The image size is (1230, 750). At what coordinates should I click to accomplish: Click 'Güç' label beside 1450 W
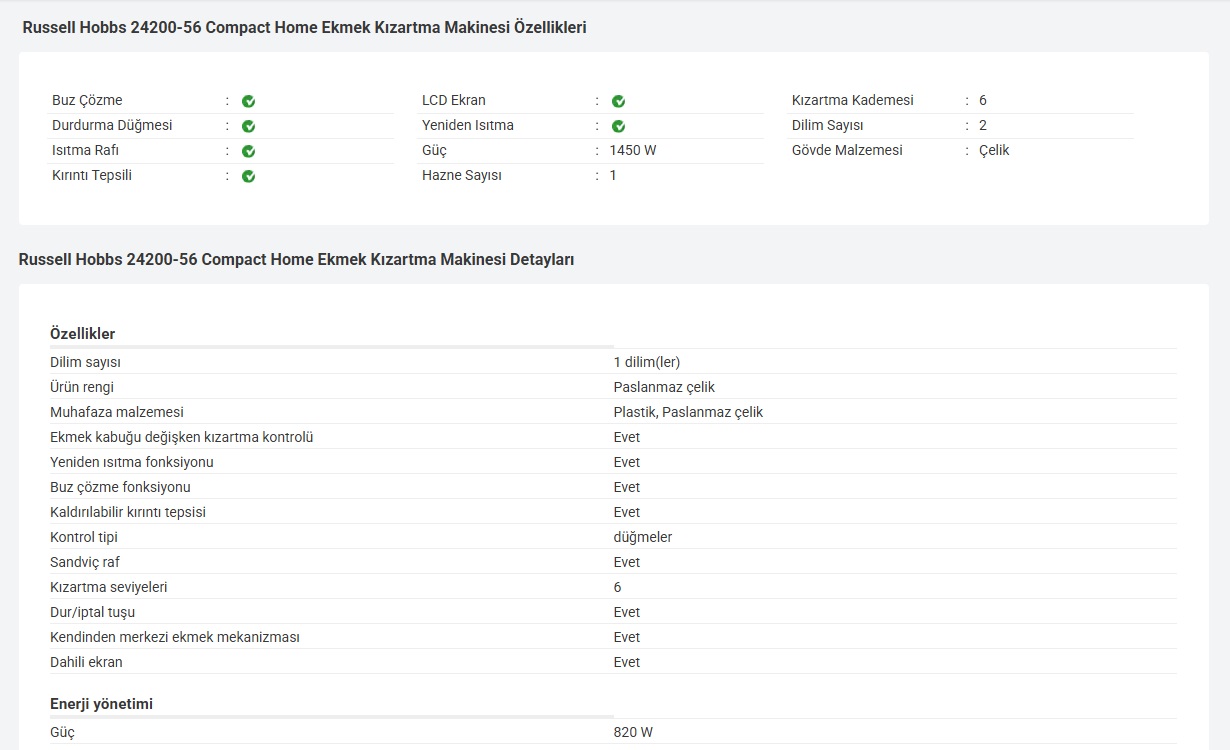tap(434, 150)
